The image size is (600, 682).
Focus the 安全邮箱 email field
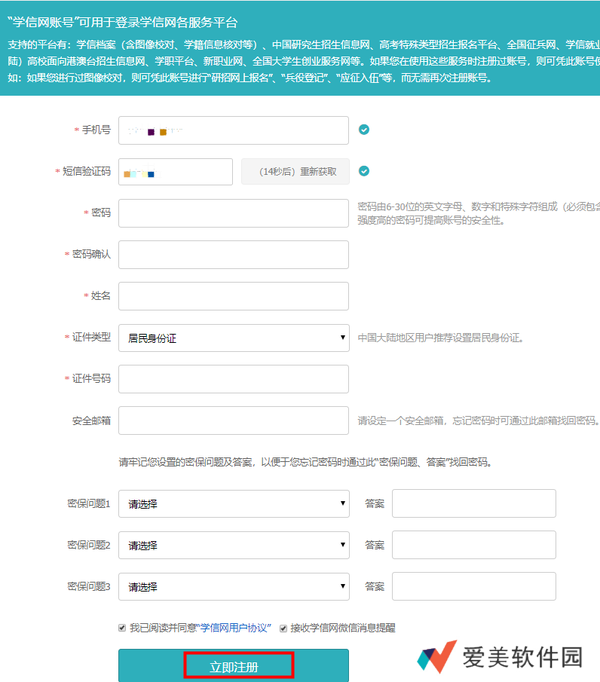tap(233, 421)
